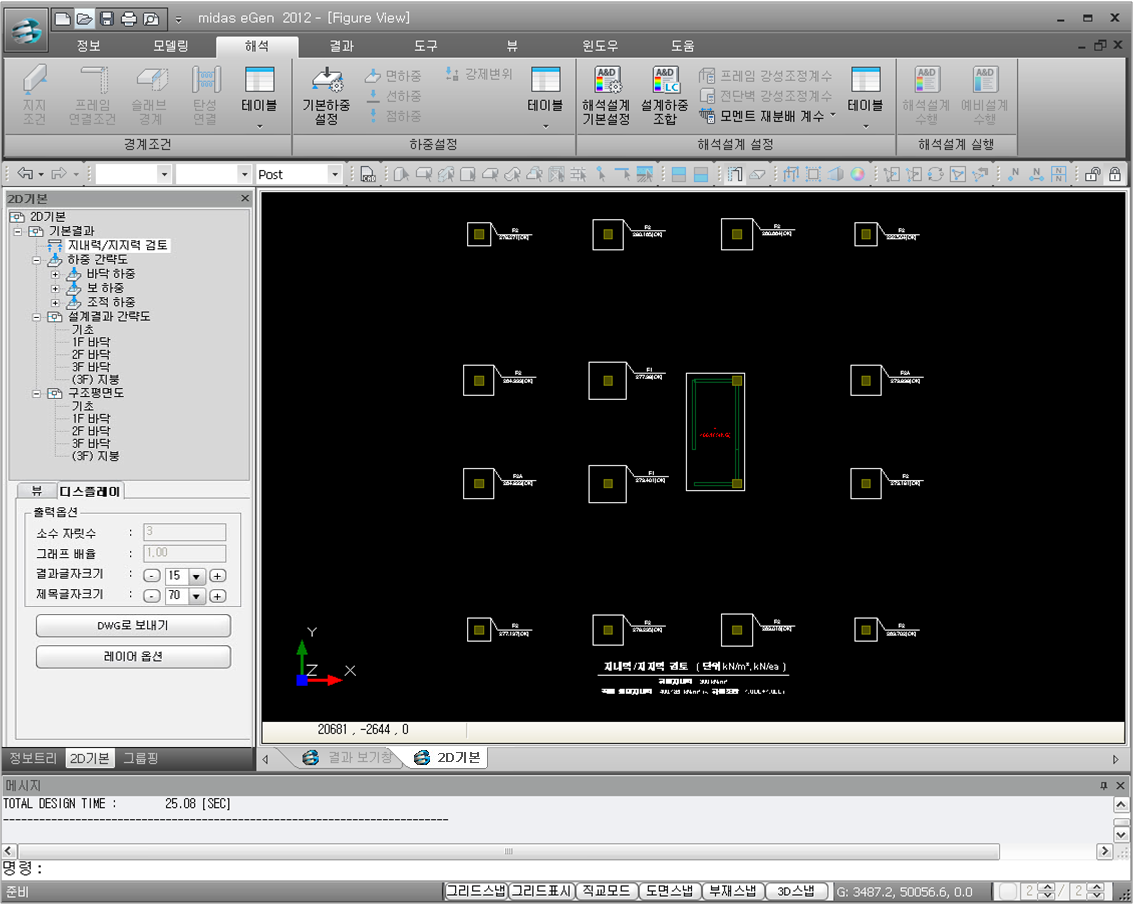1133x904 pixels.
Task: Click the undo back arrow icon
Action: 25,173
